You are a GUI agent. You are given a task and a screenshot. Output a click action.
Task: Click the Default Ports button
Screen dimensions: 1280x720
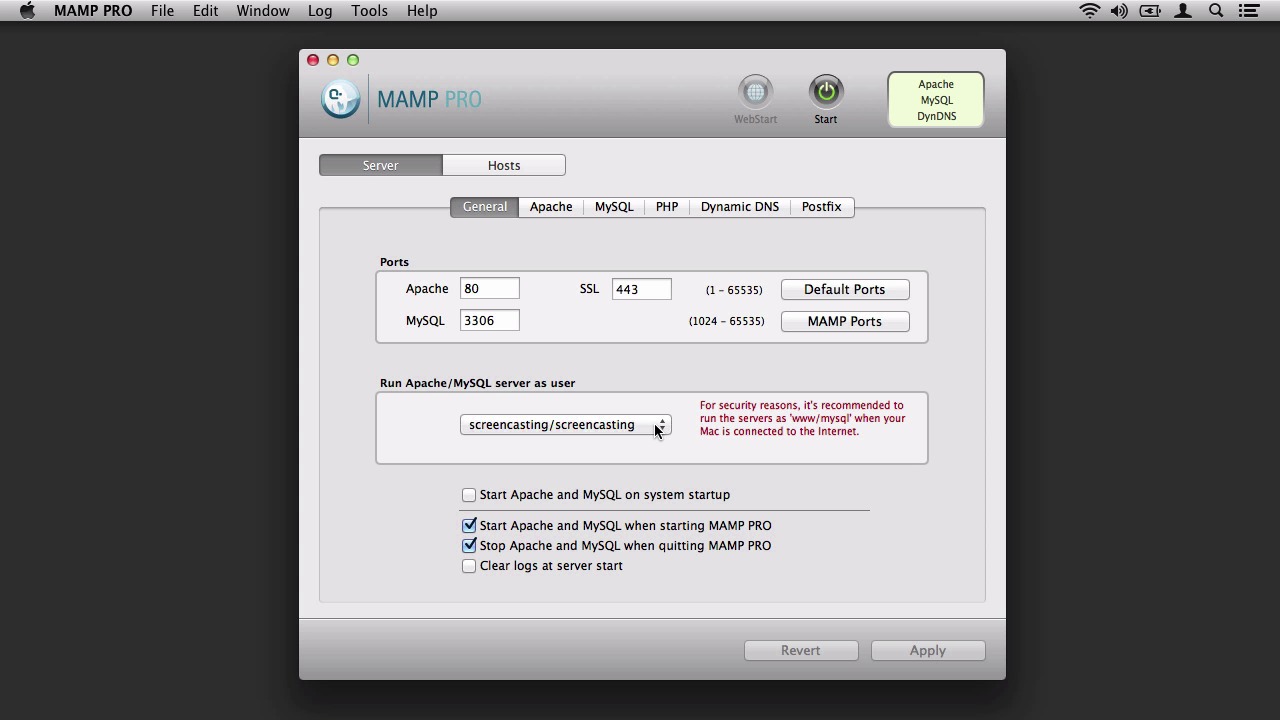(x=845, y=289)
